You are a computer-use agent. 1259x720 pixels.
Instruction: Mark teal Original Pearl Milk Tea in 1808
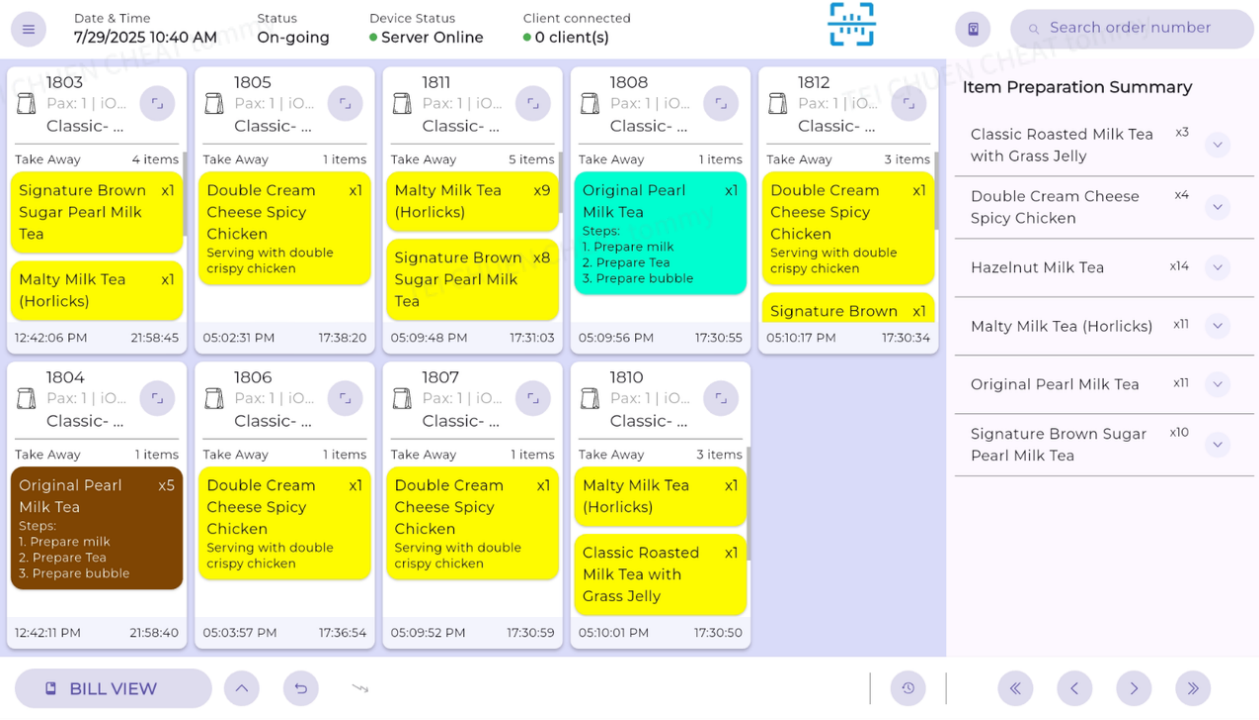660,233
